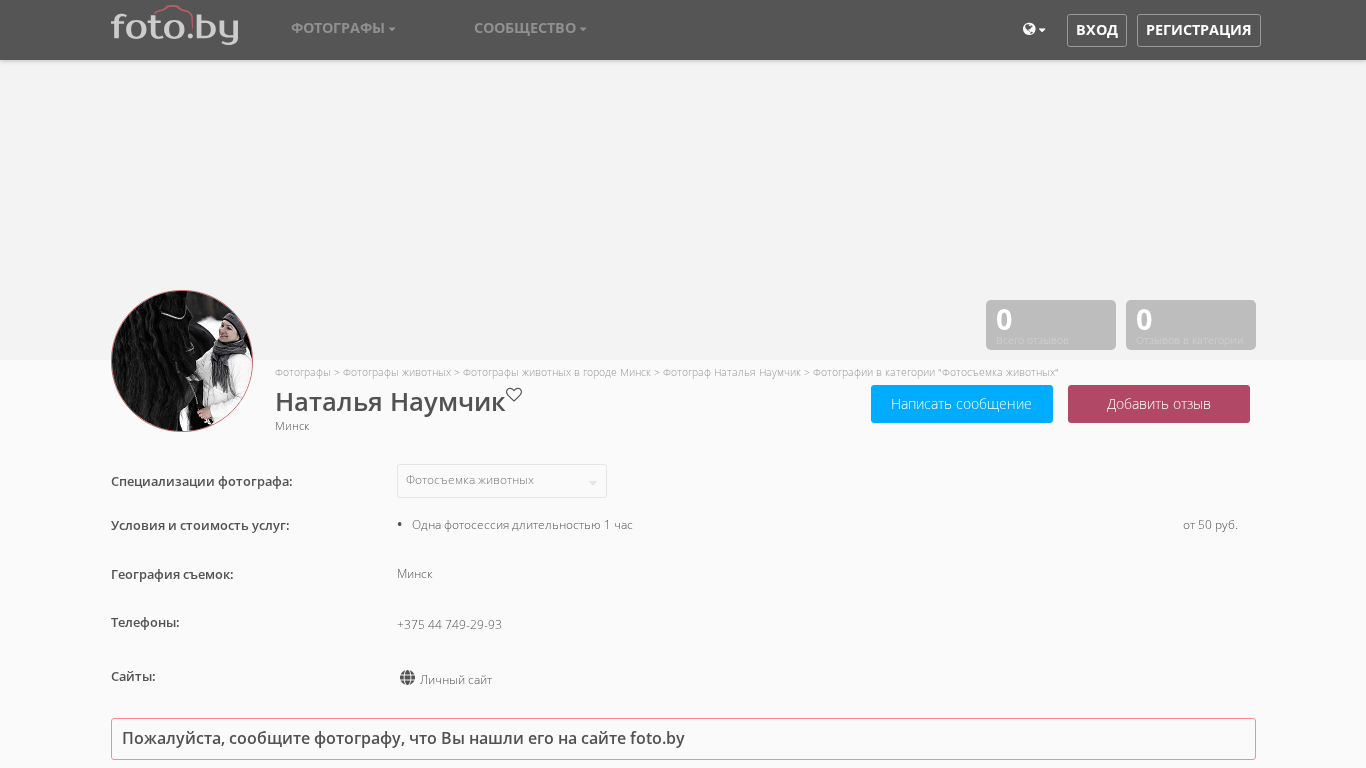Click the Регистрация button

[x=1199, y=30]
